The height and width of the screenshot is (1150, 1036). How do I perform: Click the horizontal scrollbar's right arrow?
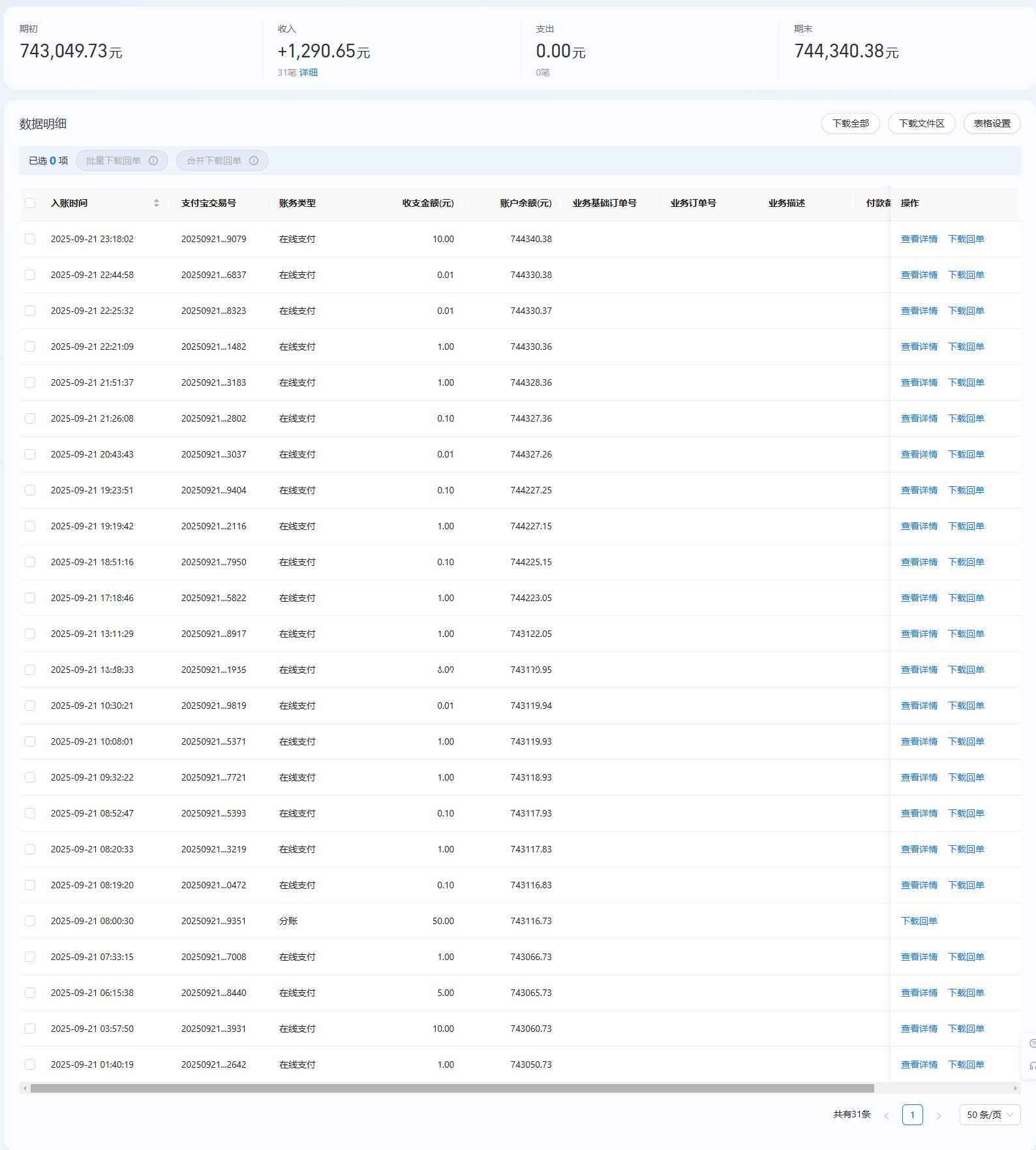coord(1015,1088)
